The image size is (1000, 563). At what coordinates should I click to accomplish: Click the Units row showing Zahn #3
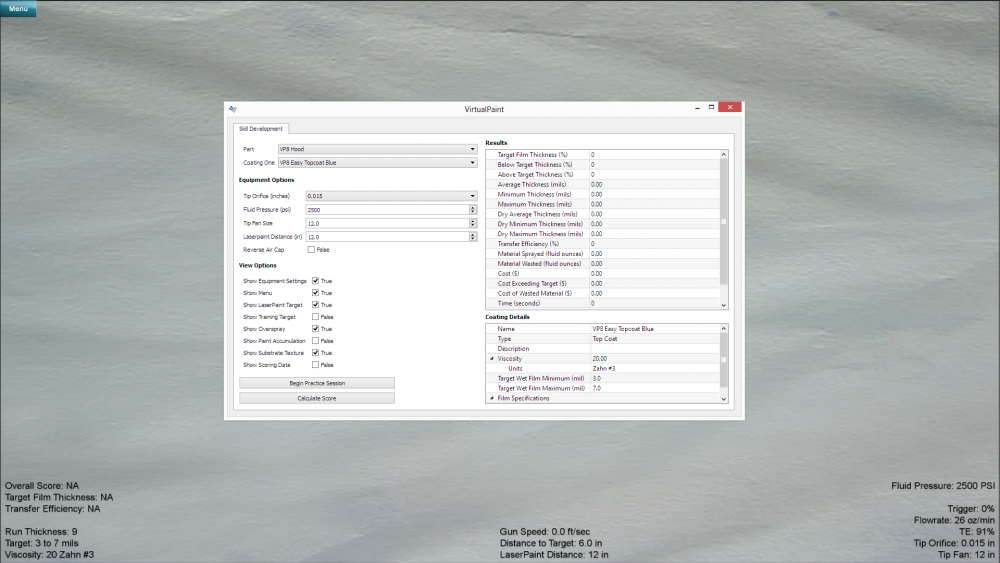tap(603, 369)
